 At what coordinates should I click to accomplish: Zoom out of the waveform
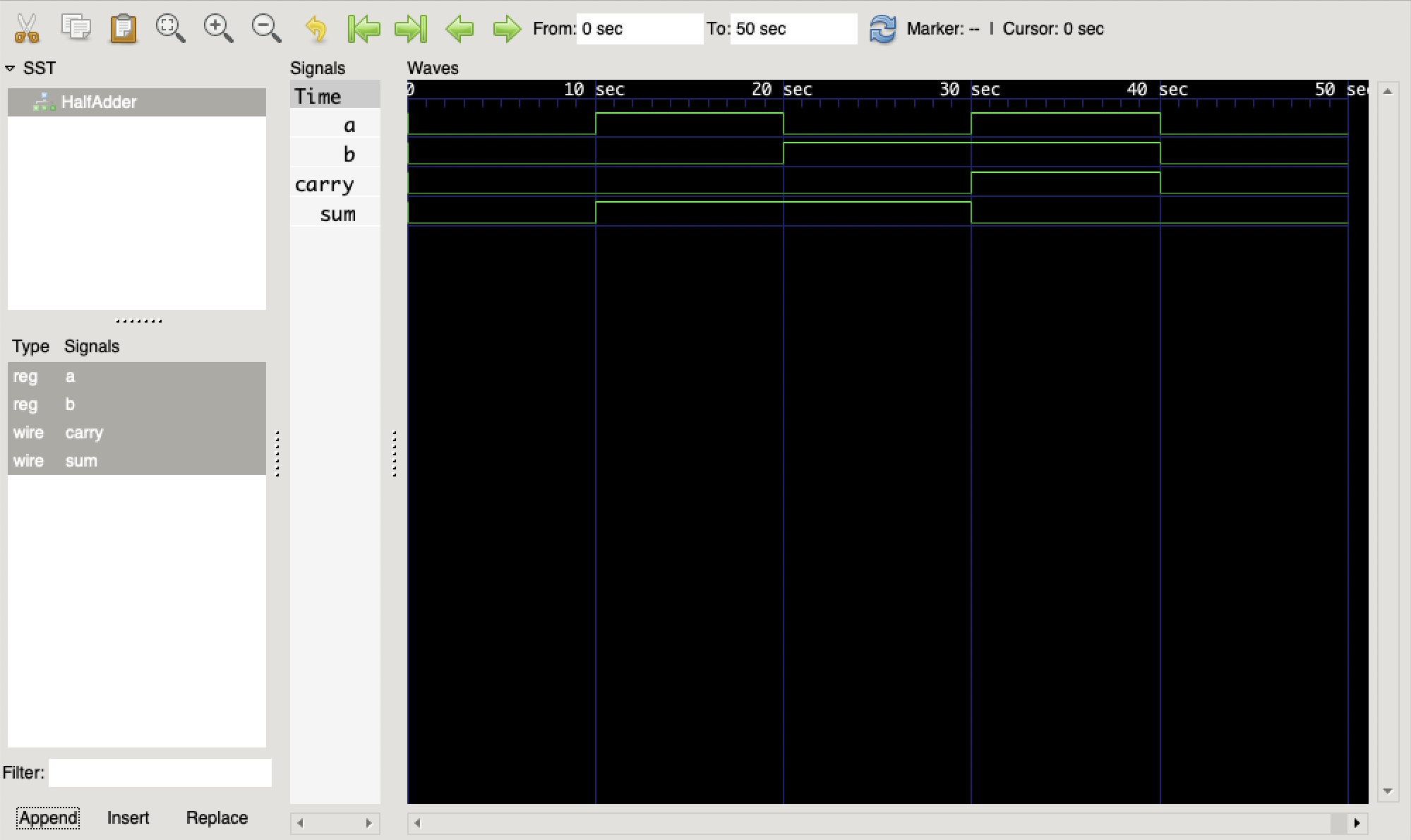pyautogui.click(x=266, y=29)
